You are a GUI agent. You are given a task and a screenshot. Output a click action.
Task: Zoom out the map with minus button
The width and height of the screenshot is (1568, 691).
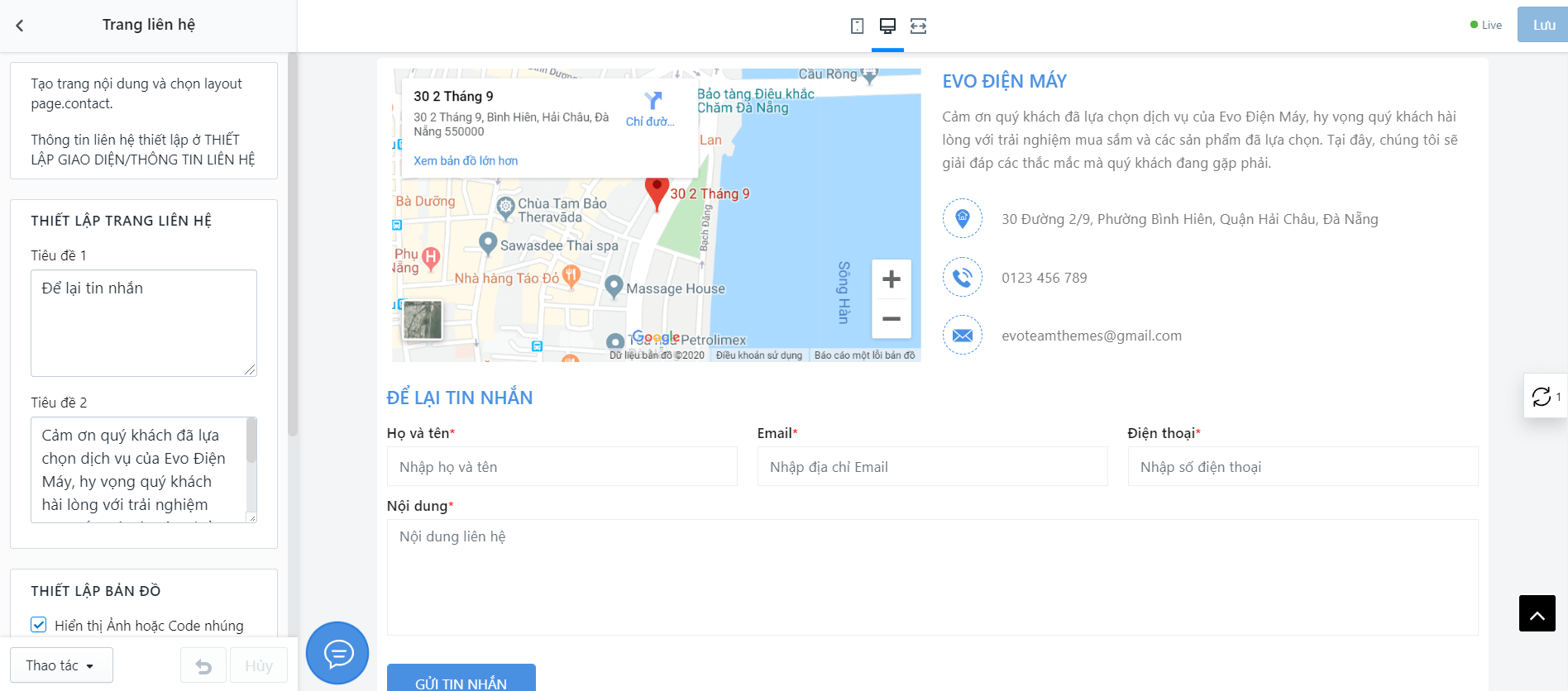[892, 319]
